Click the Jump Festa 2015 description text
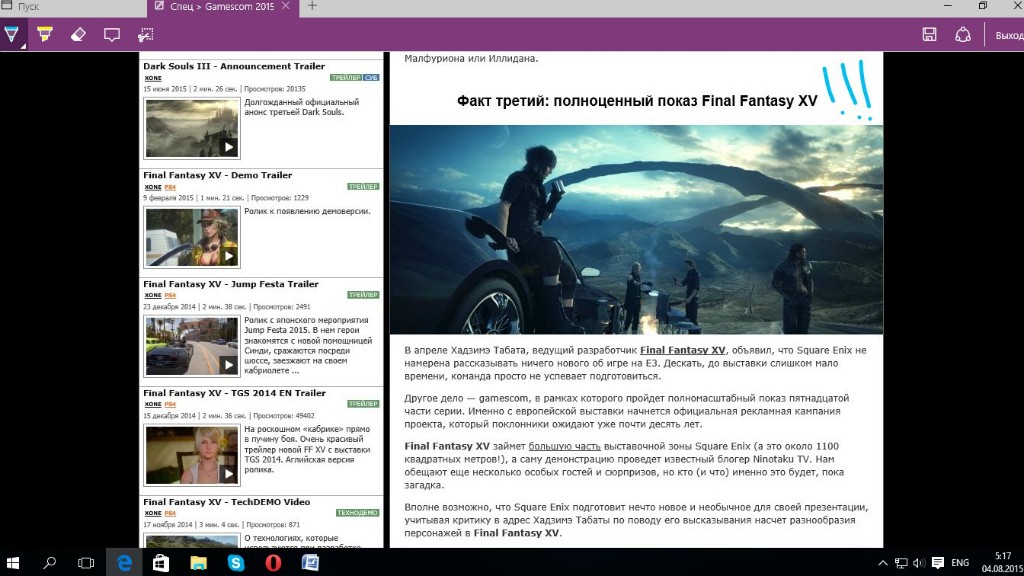 pyautogui.click(x=308, y=345)
